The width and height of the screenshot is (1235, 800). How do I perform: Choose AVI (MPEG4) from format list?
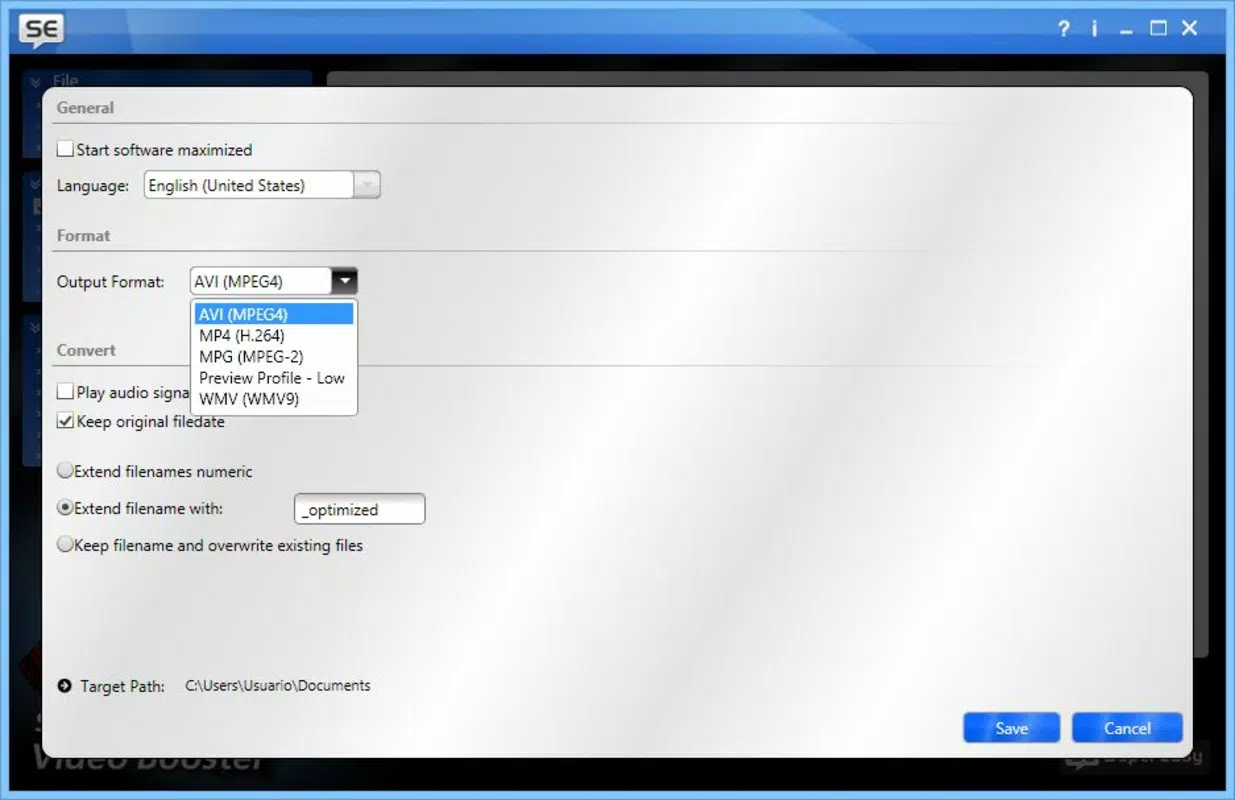(274, 314)
